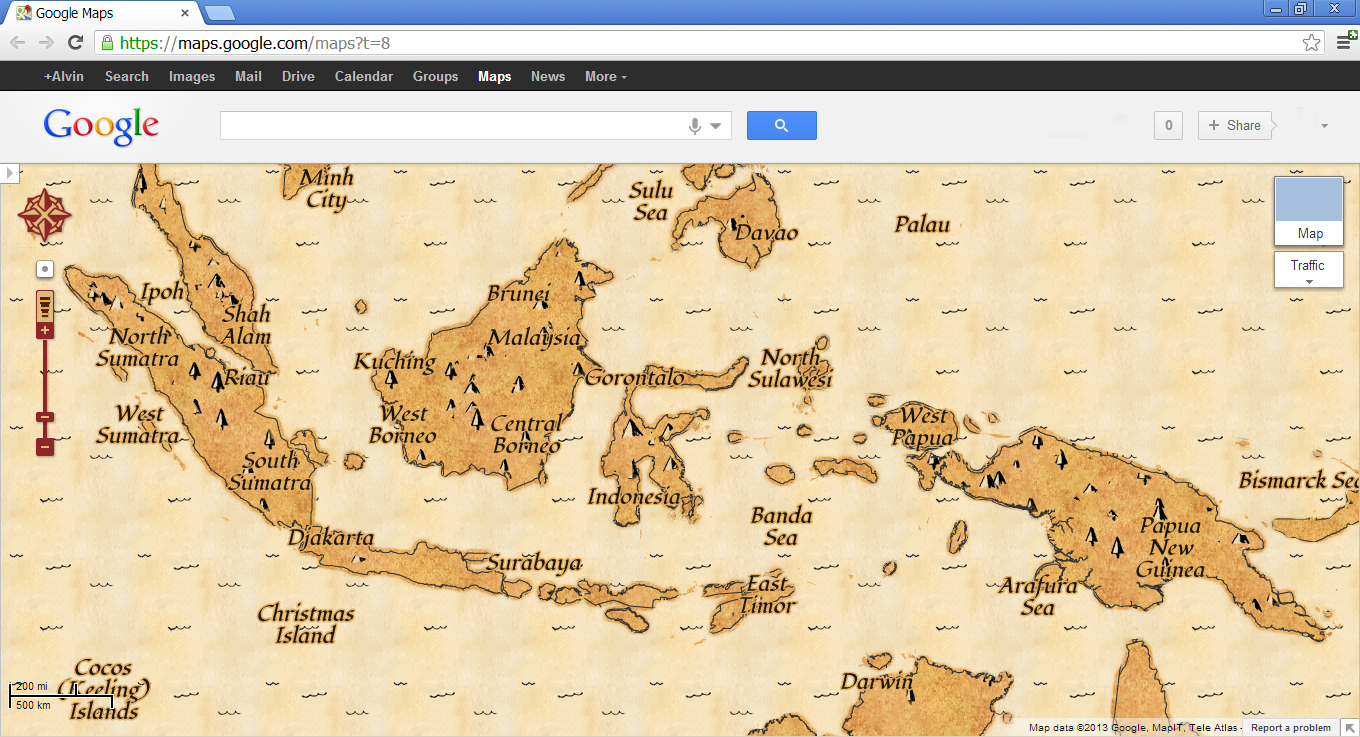Open a new tab button
This screenshot has width=1360, height=737.
click(220, 13)
